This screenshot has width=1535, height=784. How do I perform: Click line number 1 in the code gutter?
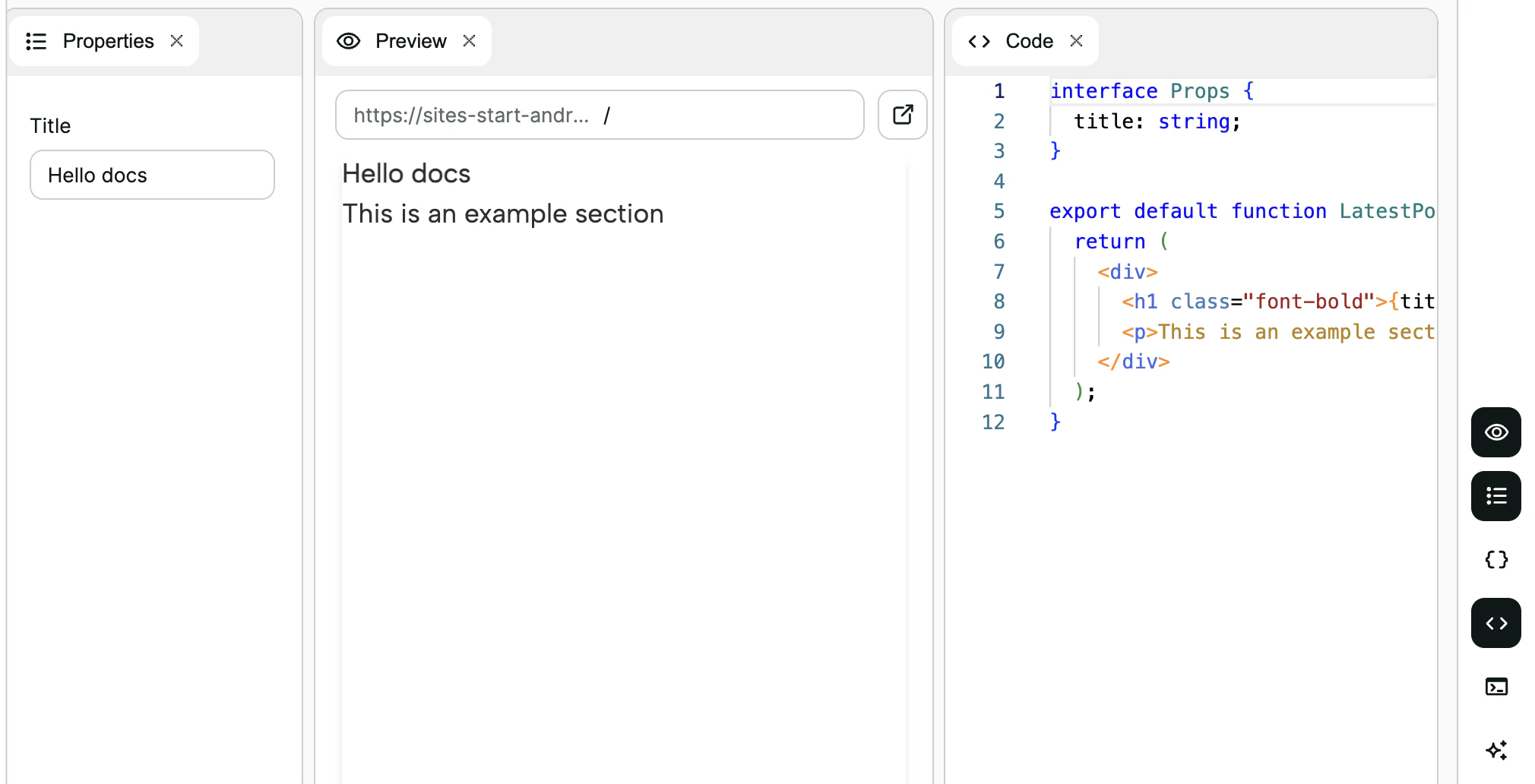tap(999, 91)
